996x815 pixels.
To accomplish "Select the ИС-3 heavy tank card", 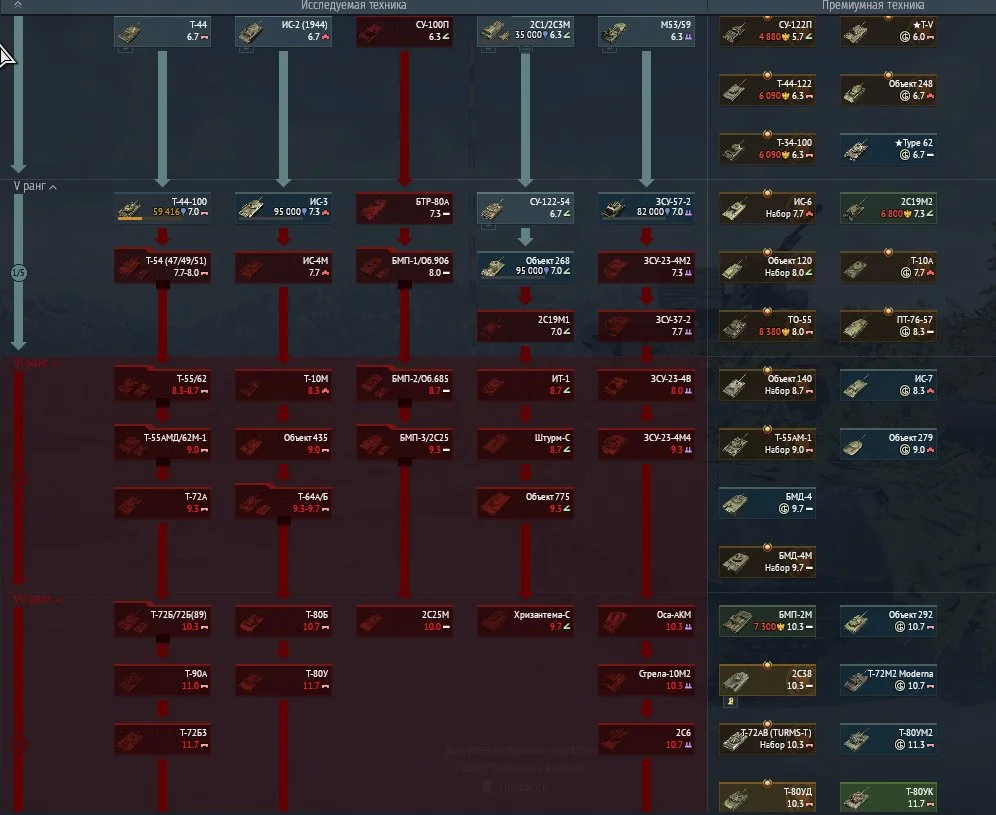I will coord(282,207).
